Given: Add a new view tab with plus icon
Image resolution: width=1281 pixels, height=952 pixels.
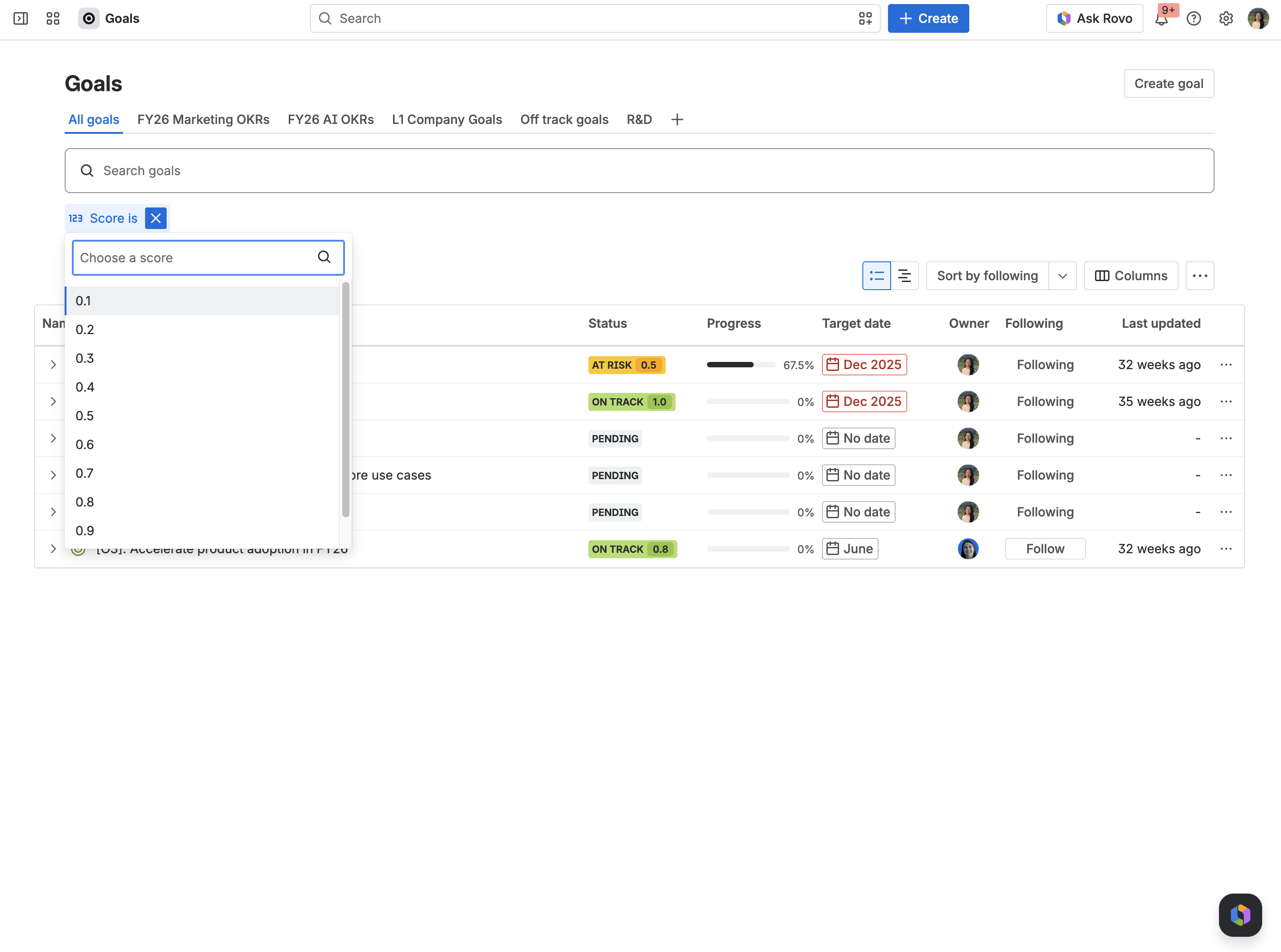Looking at the screenshot, I should click(677, 119).
